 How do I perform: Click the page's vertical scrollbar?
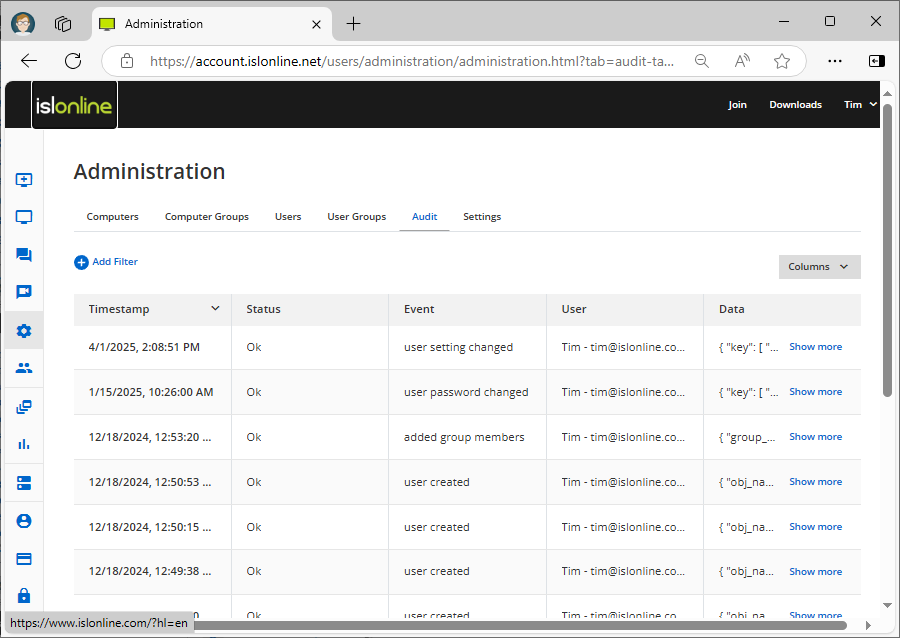(x=887, y=250)
